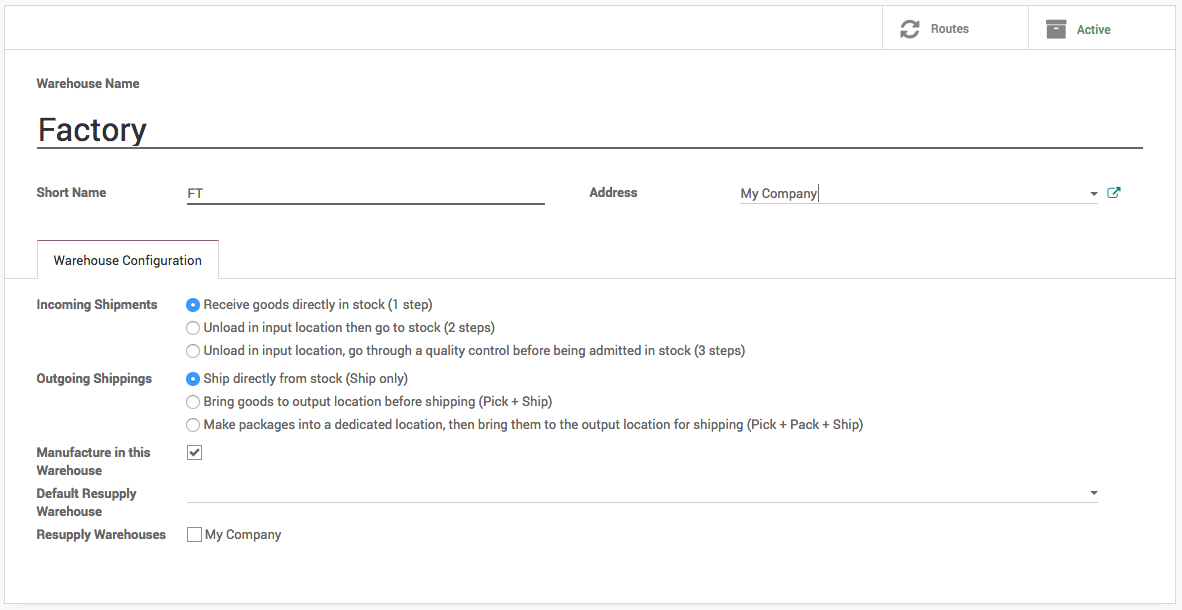Select Receive goods directly in stock (1 step)

193,305
